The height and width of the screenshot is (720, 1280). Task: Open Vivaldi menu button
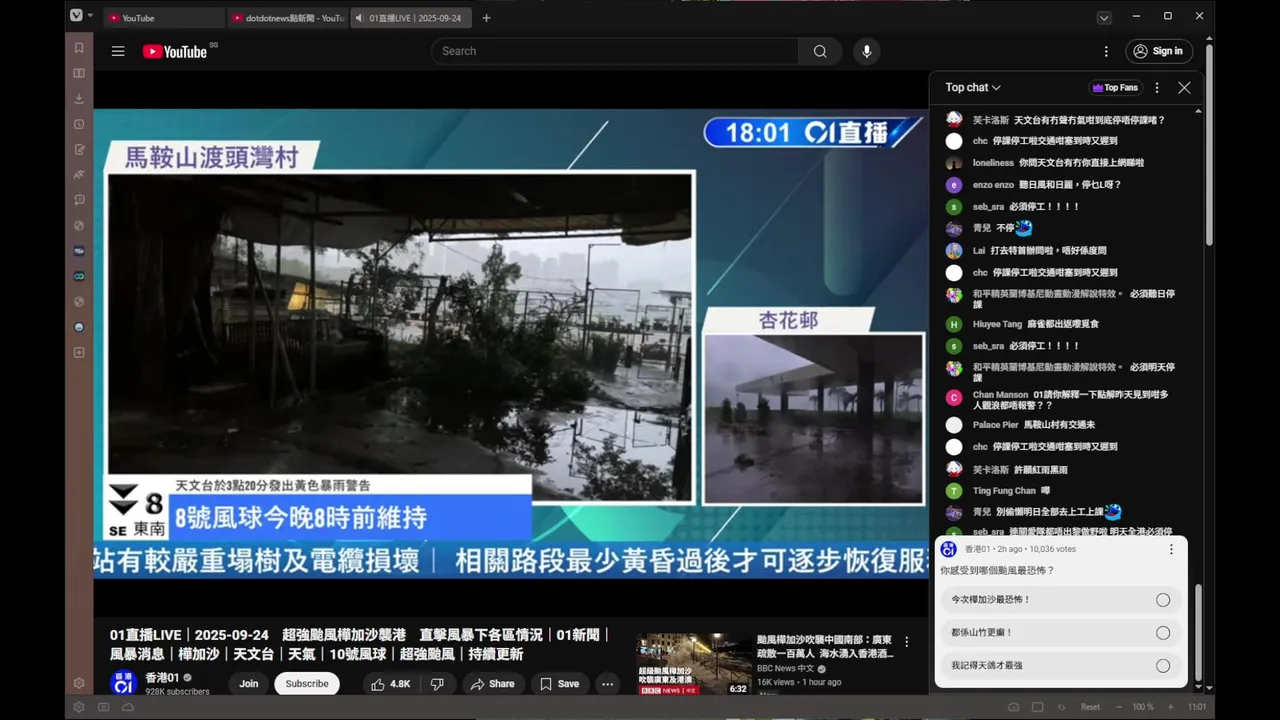(76, 15)
